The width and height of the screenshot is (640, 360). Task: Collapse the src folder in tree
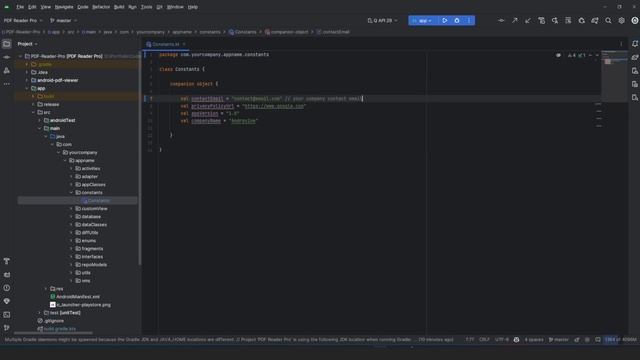[33, 112]
